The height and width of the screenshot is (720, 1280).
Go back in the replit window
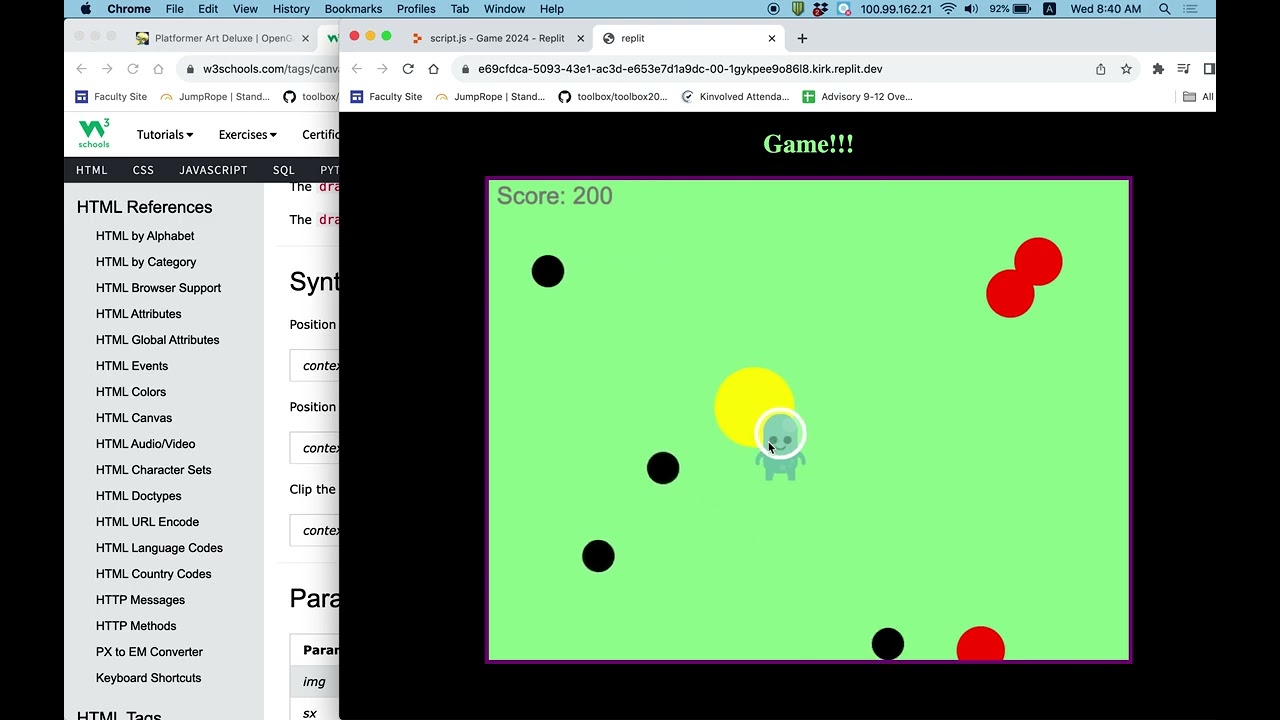click(357, 69)
